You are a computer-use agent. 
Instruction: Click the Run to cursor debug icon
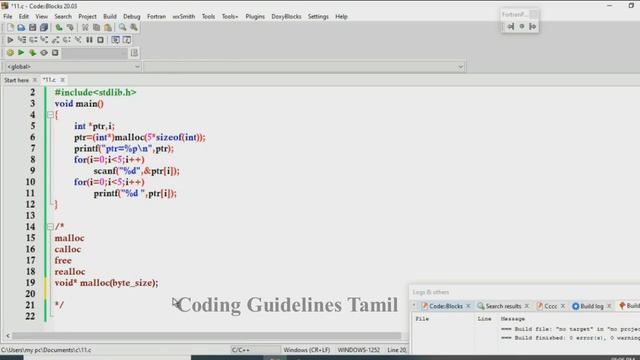tap(22, 40)
